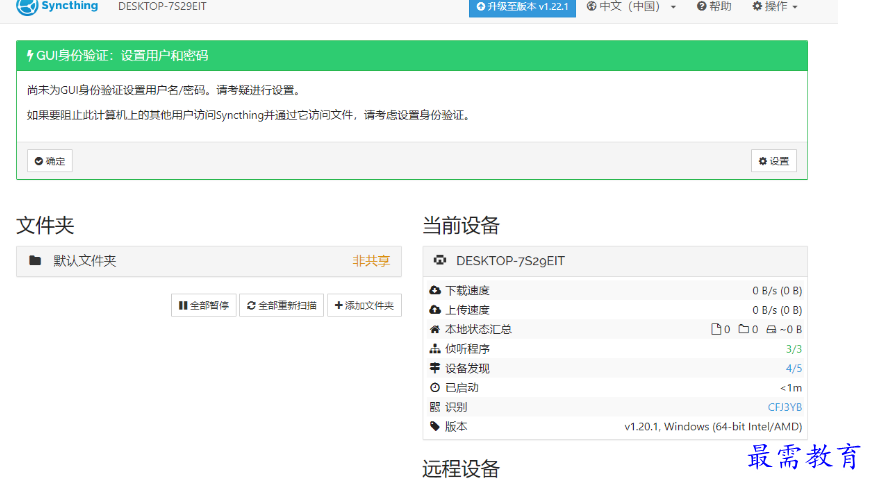Image resolution: width=869 pixels, height=488 pixels.
Task: Click the gear icon in the 设置 button
Action: (x=763, y=161)
